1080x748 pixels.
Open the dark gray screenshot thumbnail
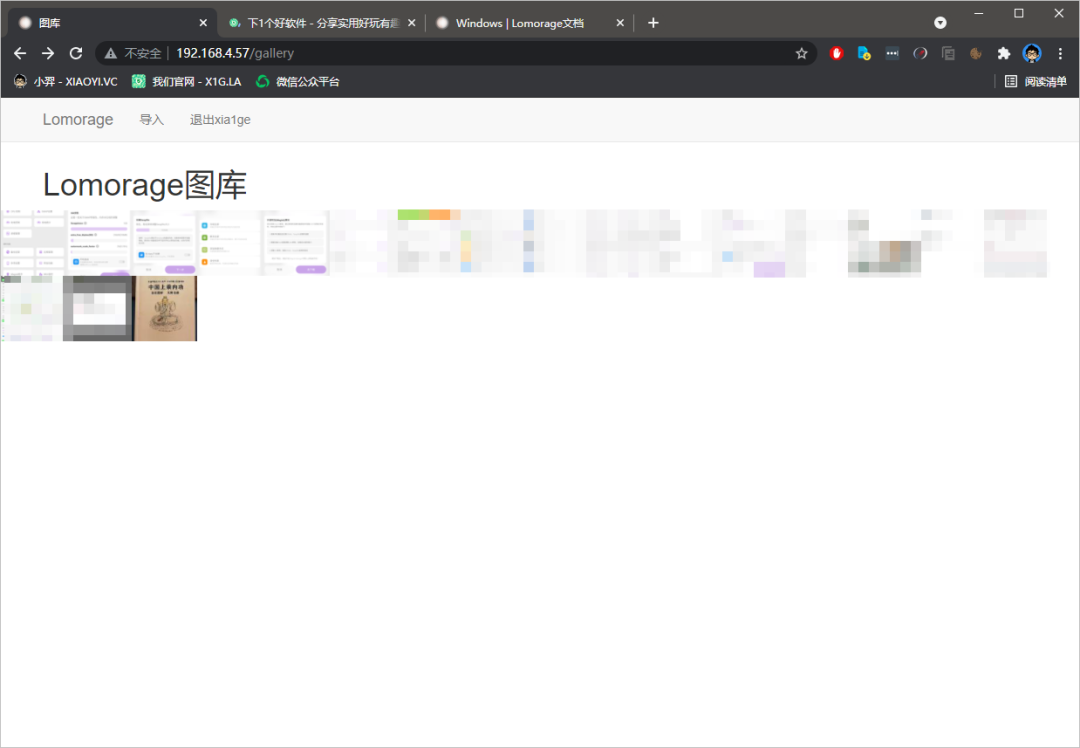[98, 309]
